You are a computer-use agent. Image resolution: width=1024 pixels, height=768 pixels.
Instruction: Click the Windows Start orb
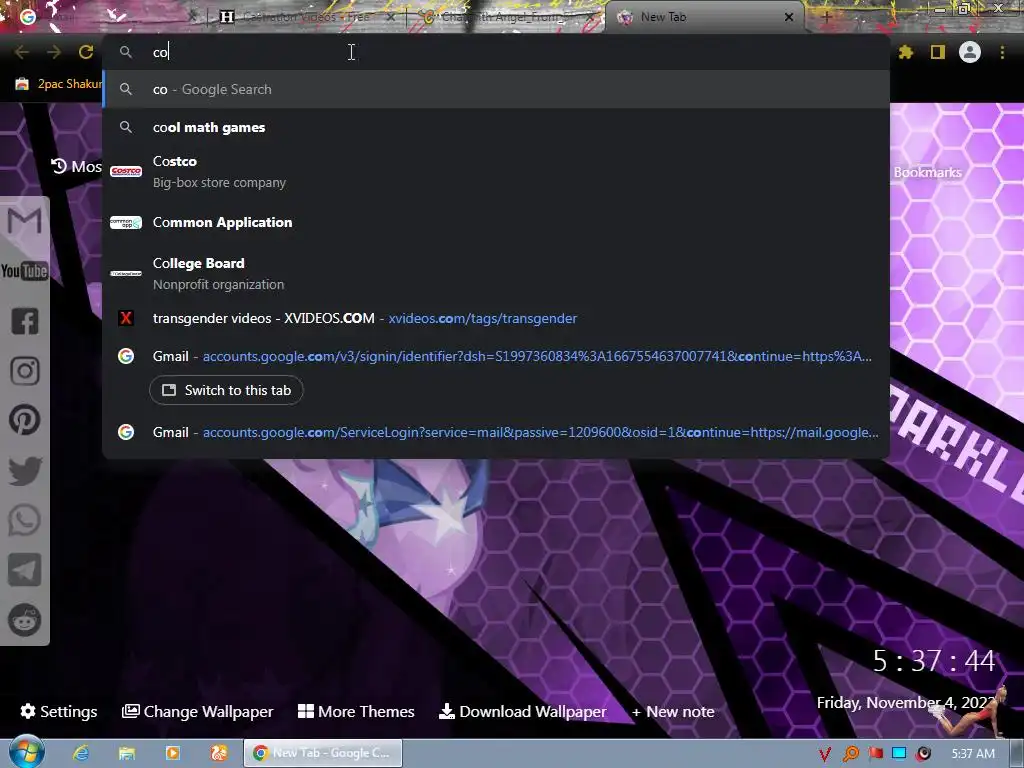27,752
